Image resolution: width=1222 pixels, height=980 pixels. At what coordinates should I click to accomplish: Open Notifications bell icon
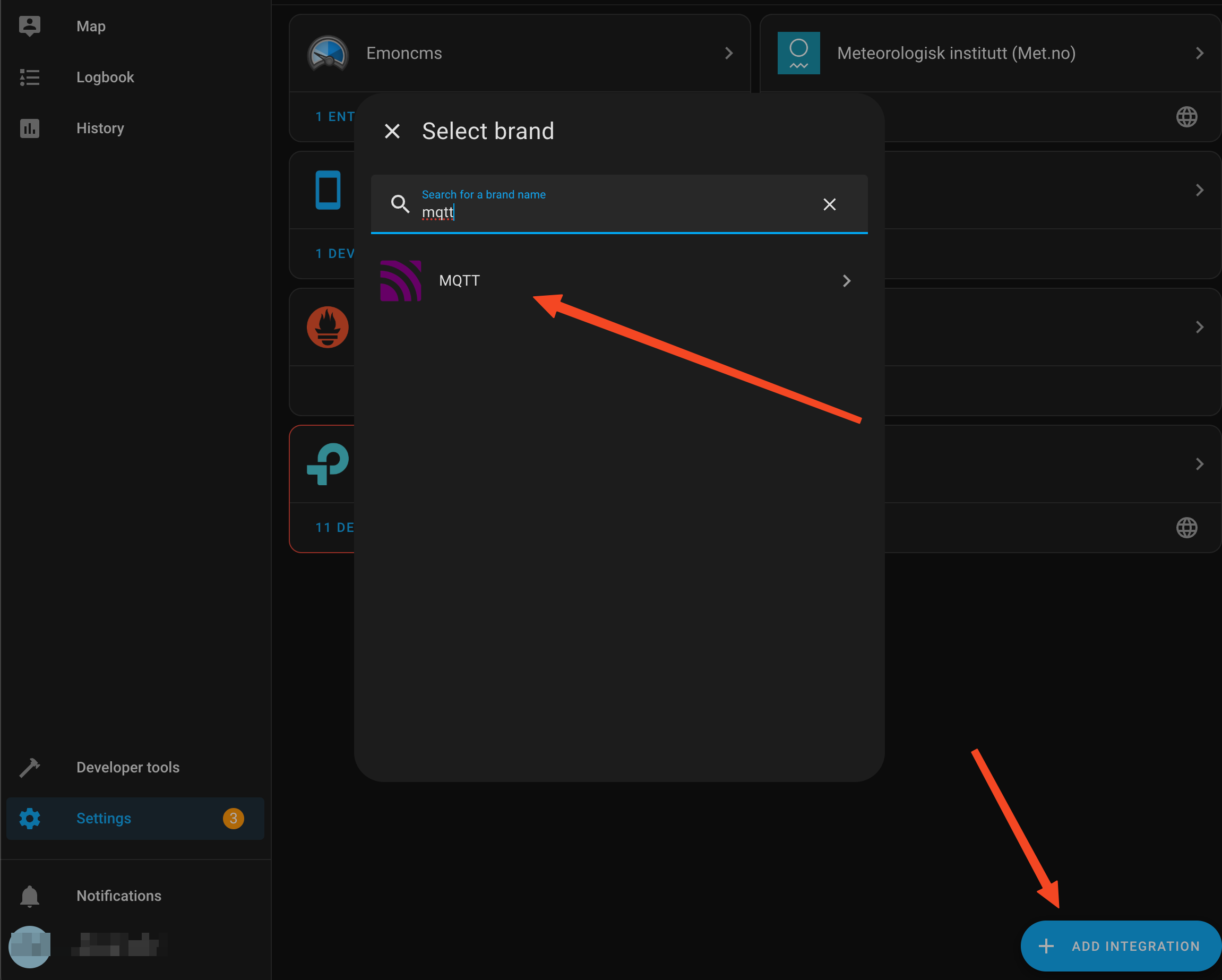pyautogui.click(x=30, y=896)
